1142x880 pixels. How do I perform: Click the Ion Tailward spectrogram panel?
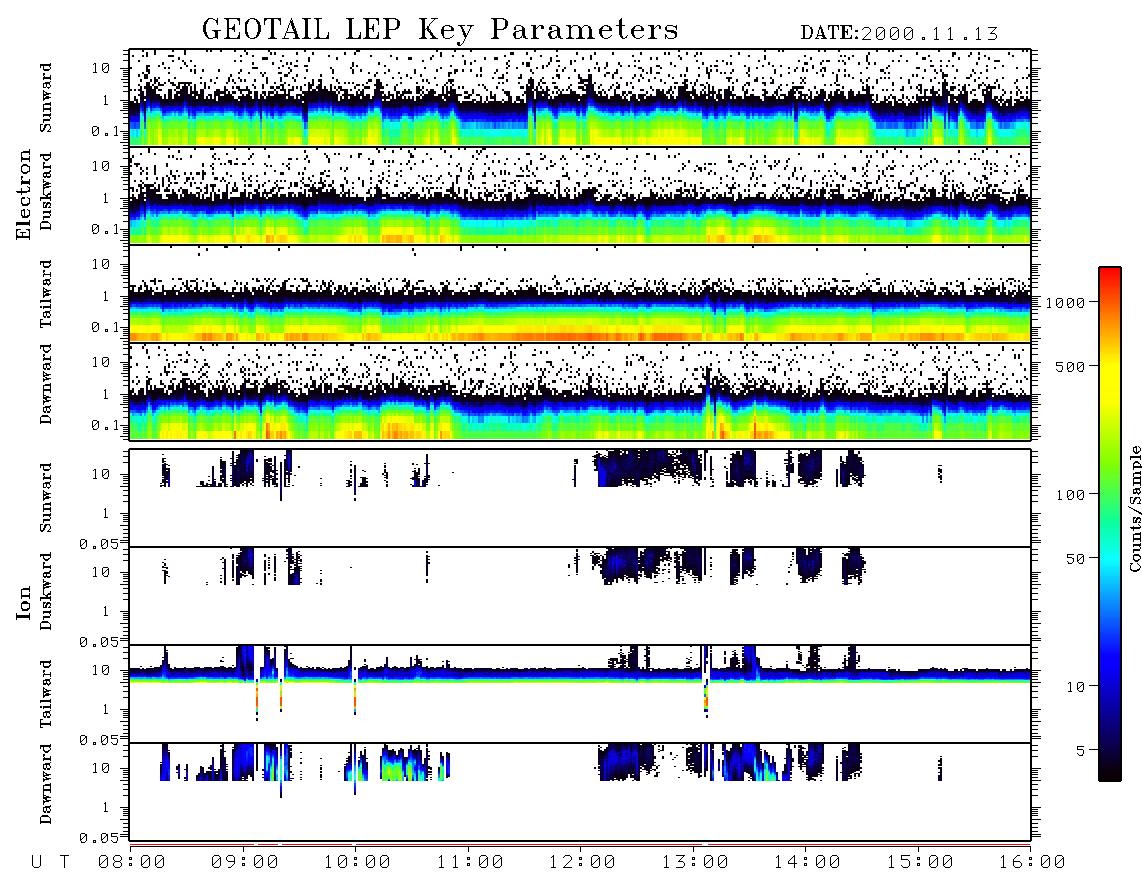580,694
